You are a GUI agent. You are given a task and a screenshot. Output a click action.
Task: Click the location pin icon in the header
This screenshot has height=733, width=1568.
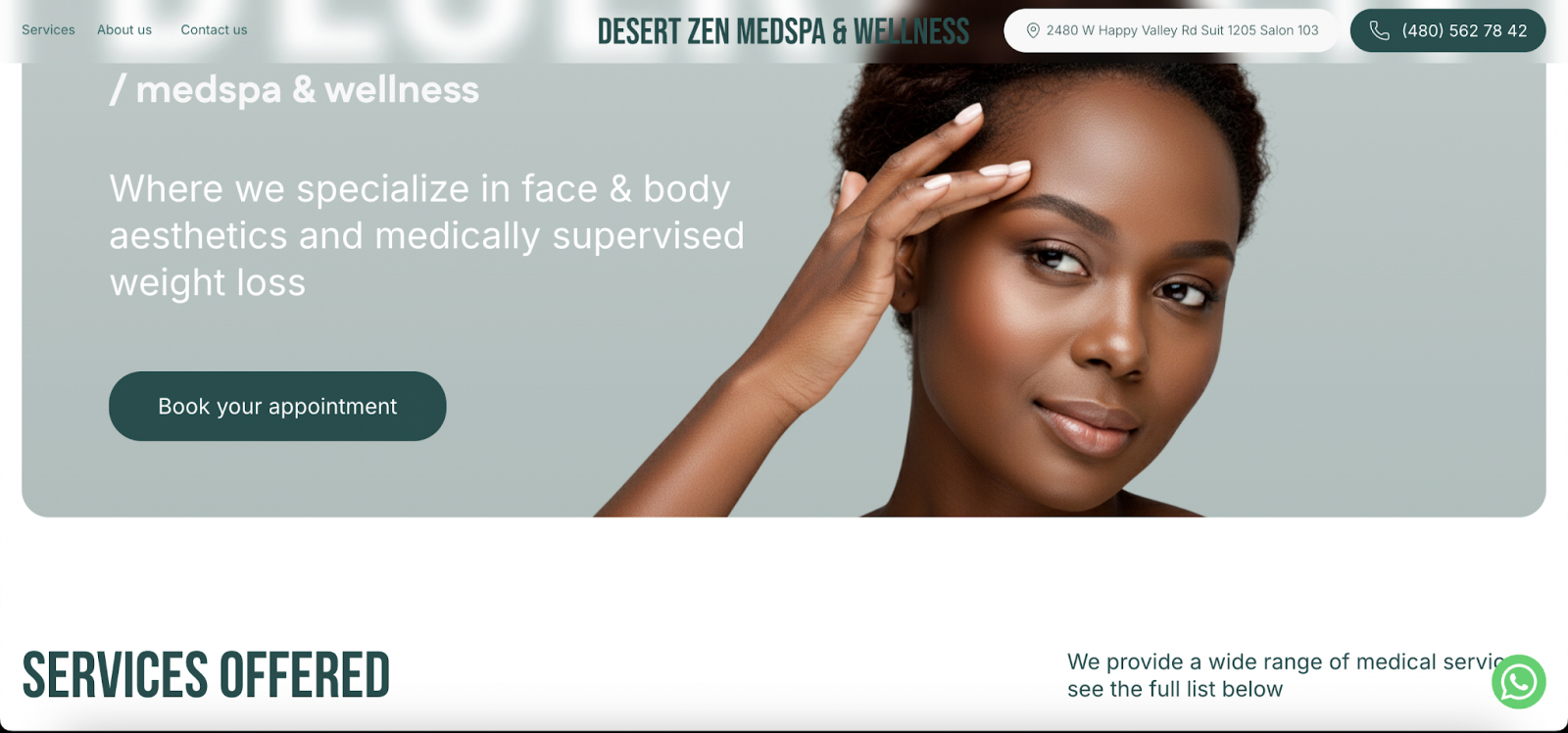pos(1032,30)
